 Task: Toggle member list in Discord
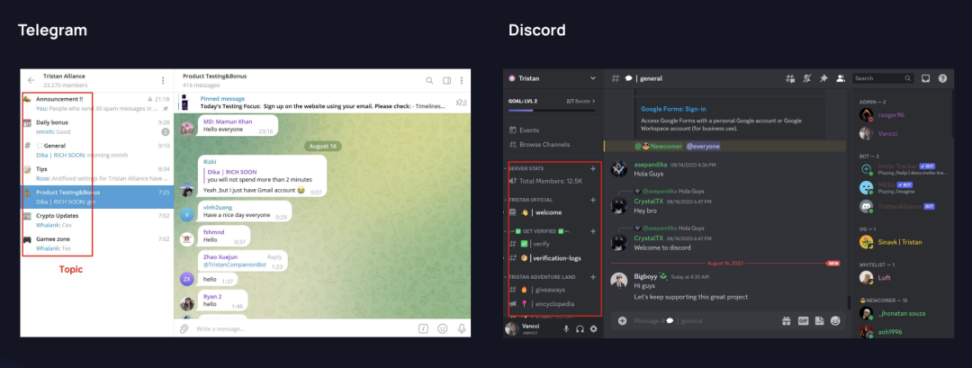click(841, 79)
